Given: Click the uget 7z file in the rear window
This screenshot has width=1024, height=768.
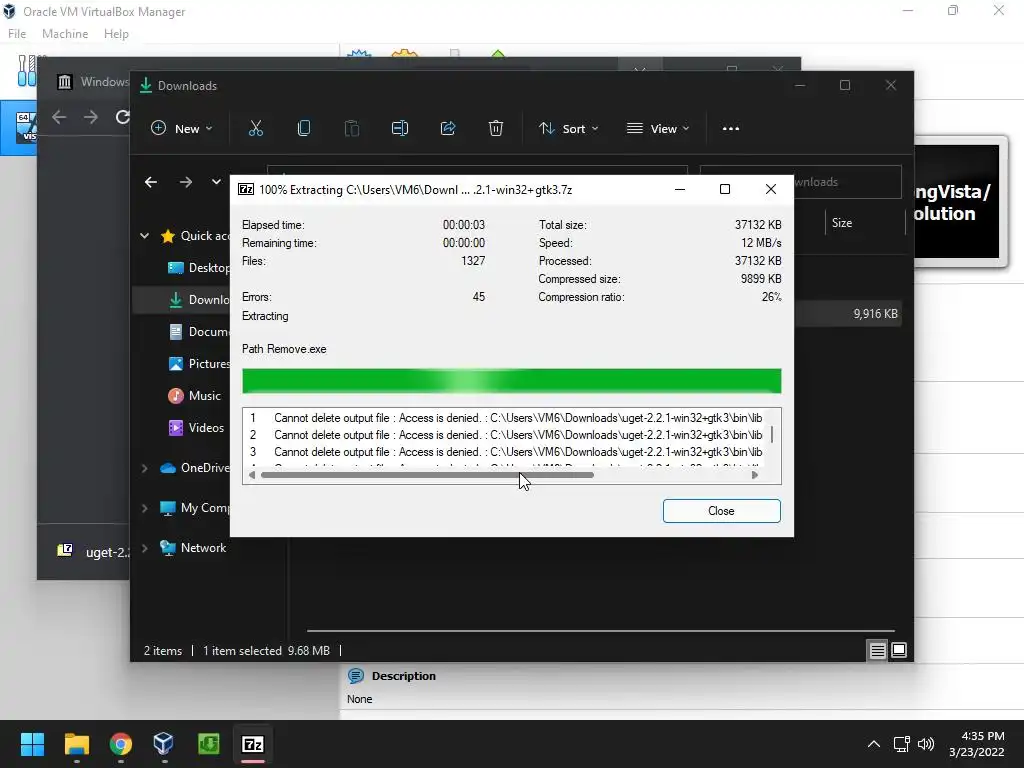Looking at the screenshot, I should (x=93, y=552).
